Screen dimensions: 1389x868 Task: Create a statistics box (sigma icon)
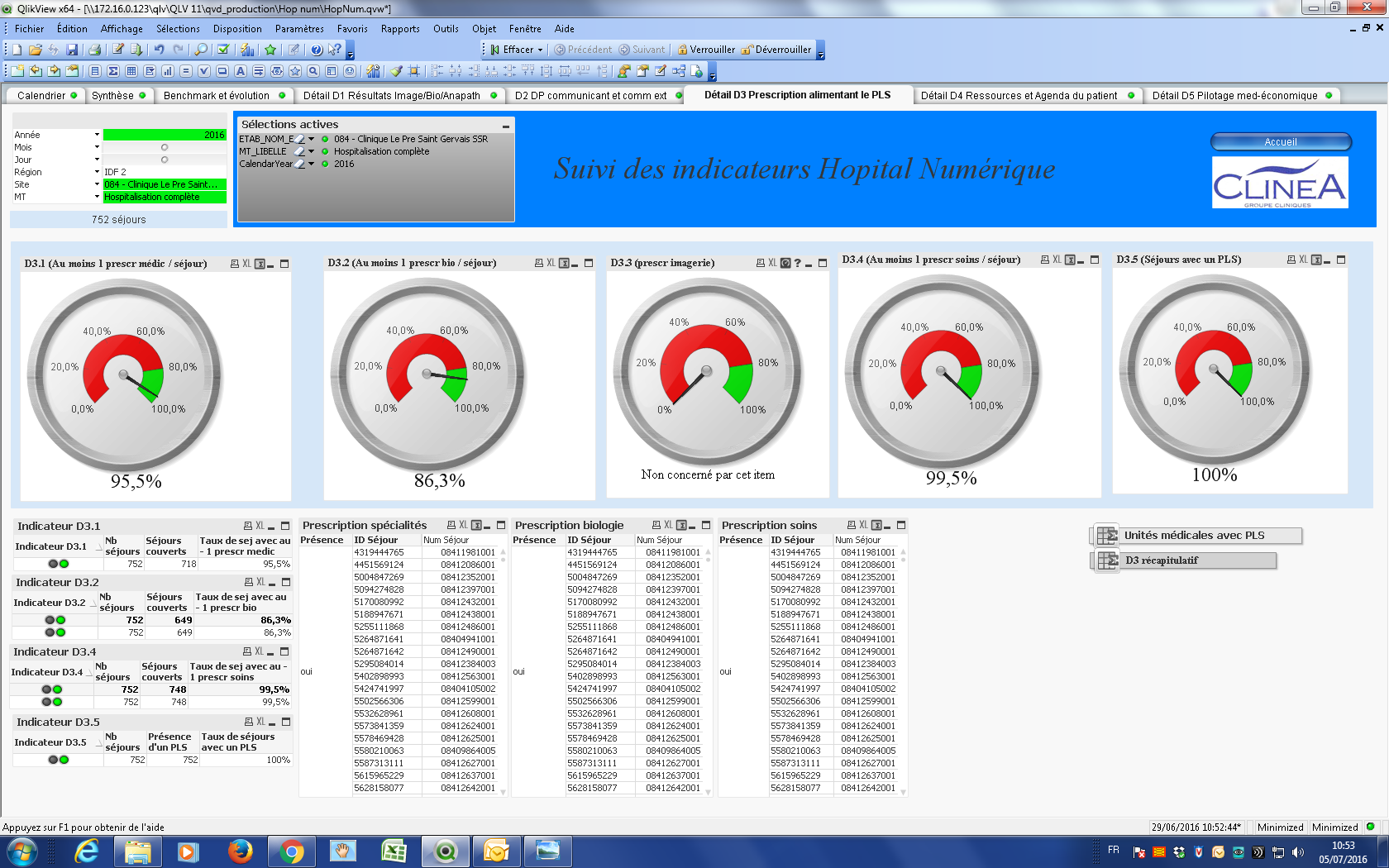click(113, 71)
